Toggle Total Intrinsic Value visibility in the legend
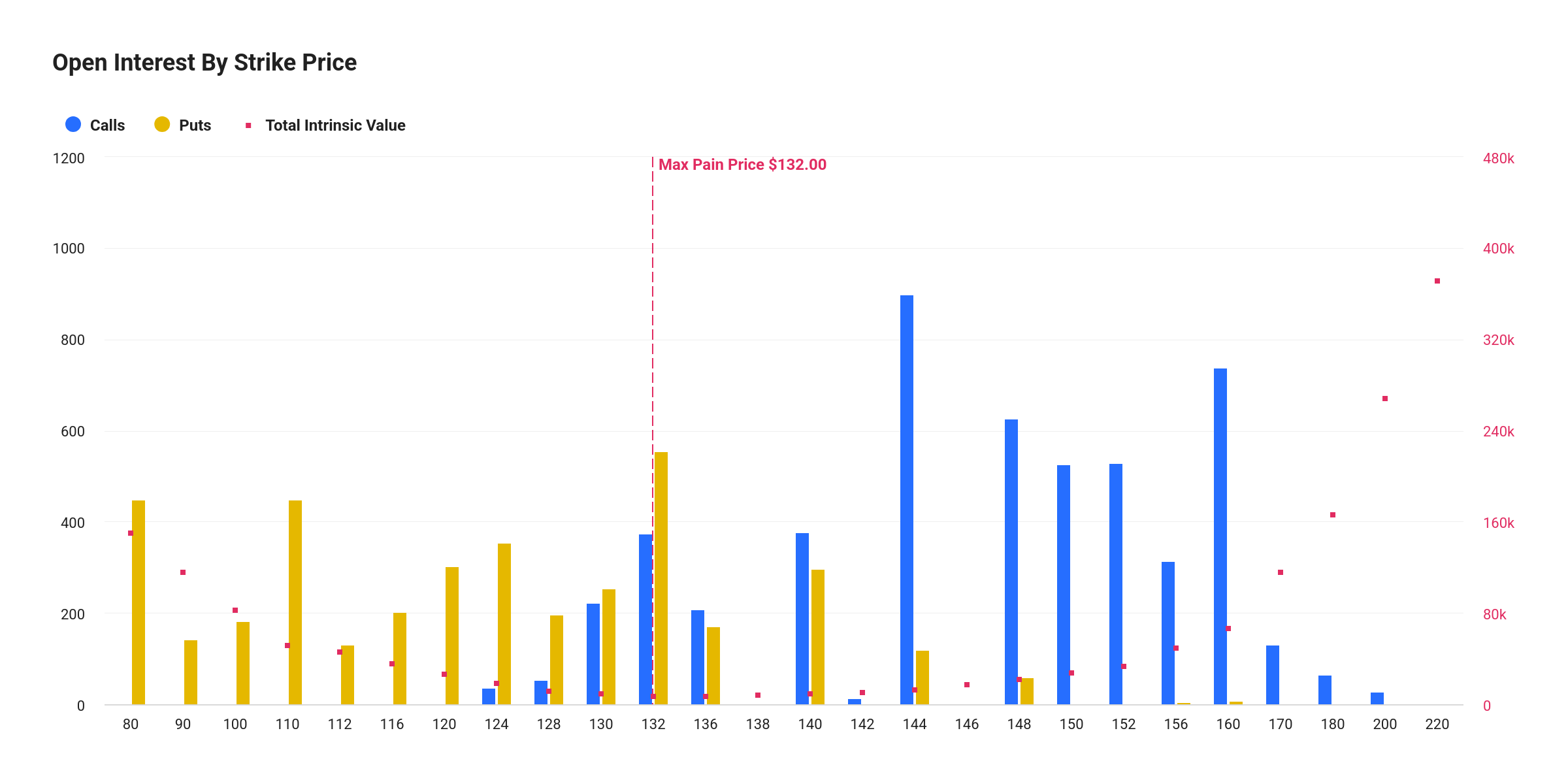The height and width of the screenshot is (784, 1568). (x=334, y=124)
